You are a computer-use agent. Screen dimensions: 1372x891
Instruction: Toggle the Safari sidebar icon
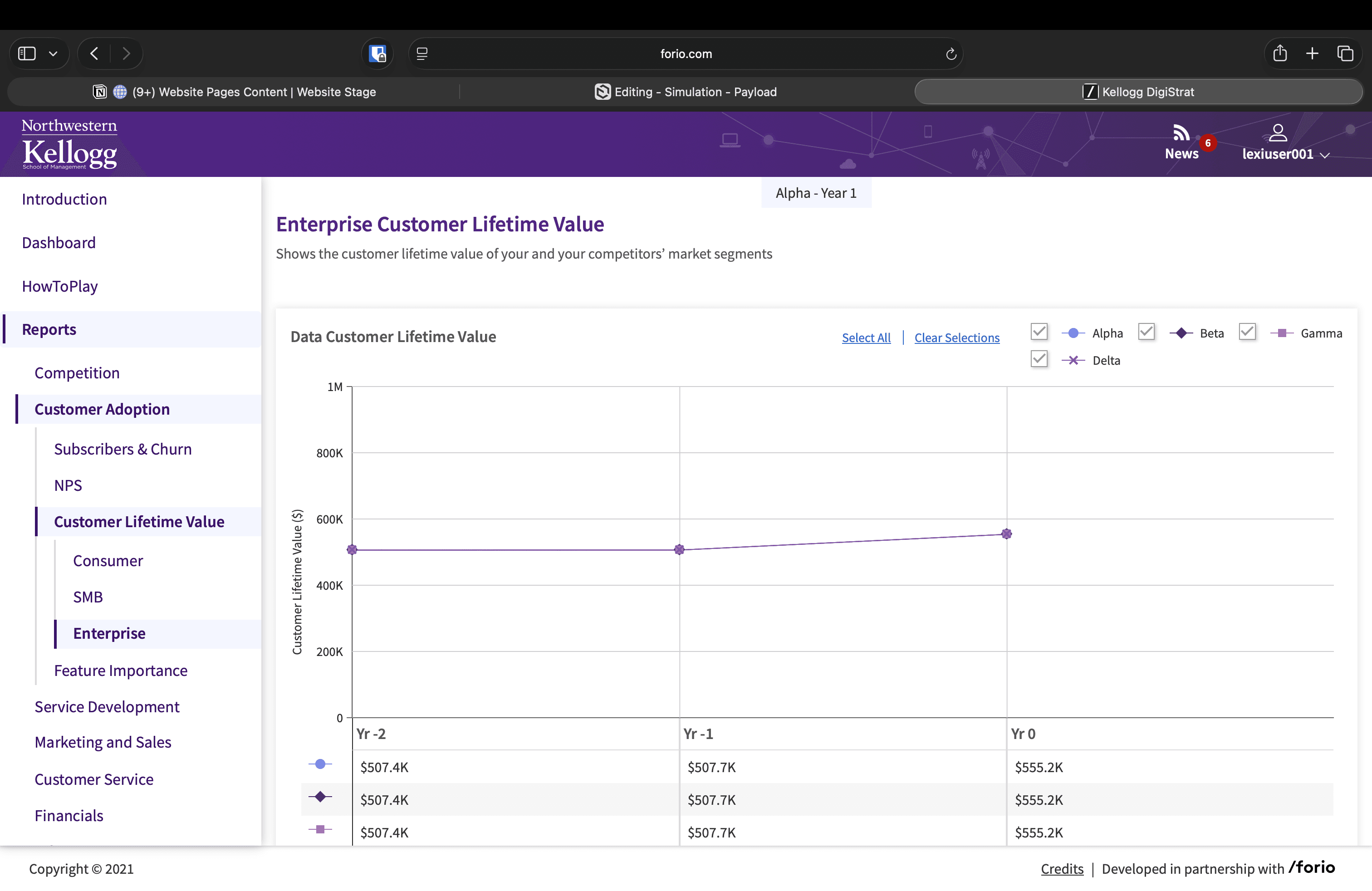(x=27, y=54)
